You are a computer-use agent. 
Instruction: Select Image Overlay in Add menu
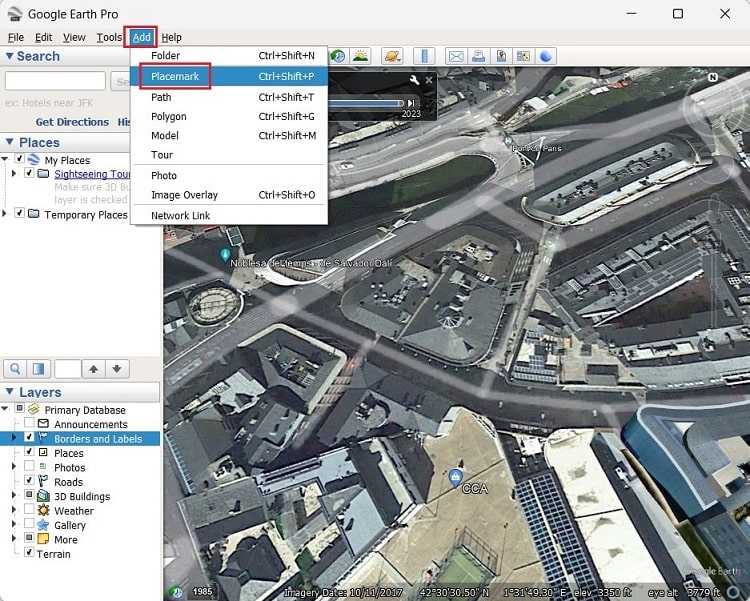pyautogui.click(x=184, y=195)
